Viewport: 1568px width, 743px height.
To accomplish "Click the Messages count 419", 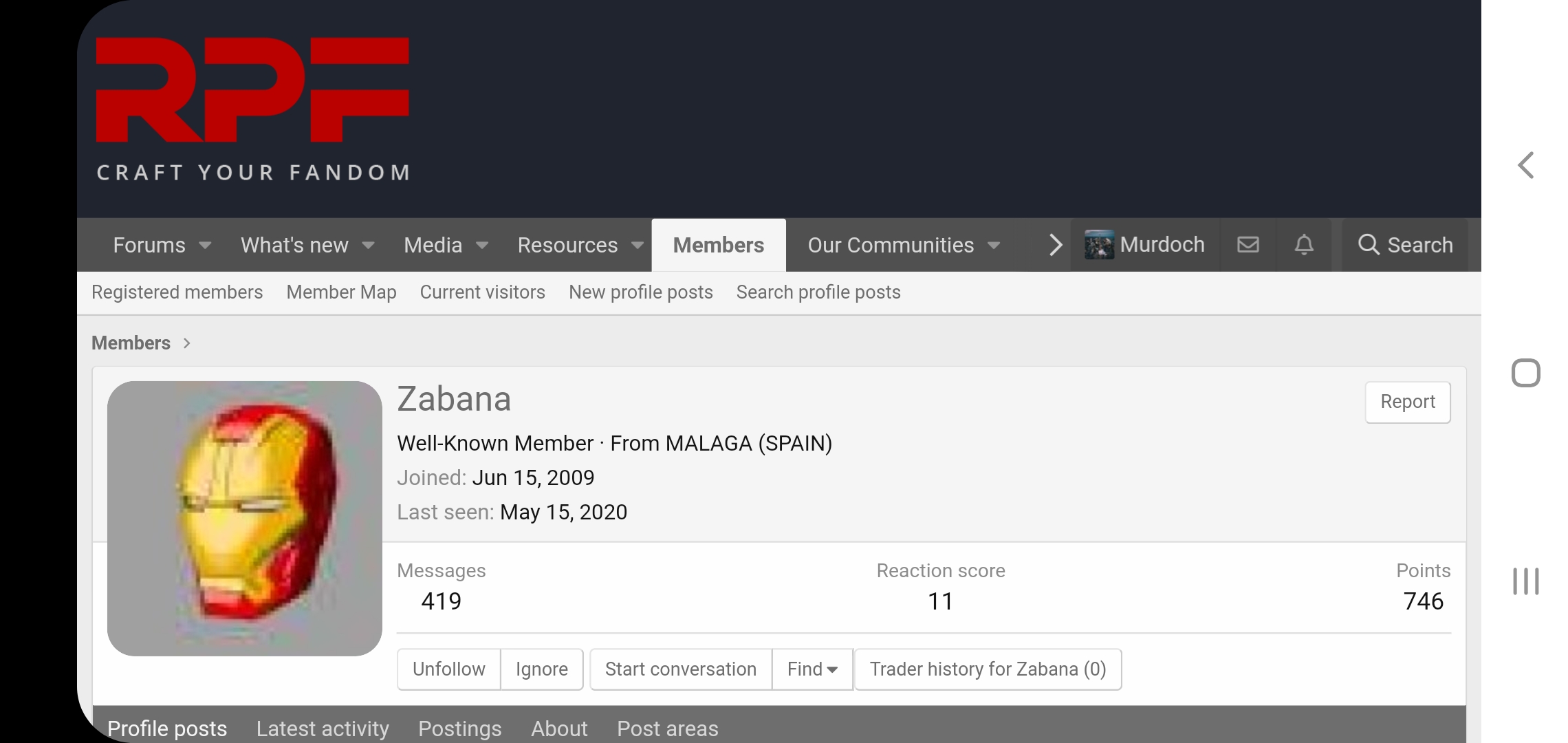I will [441, 601].
